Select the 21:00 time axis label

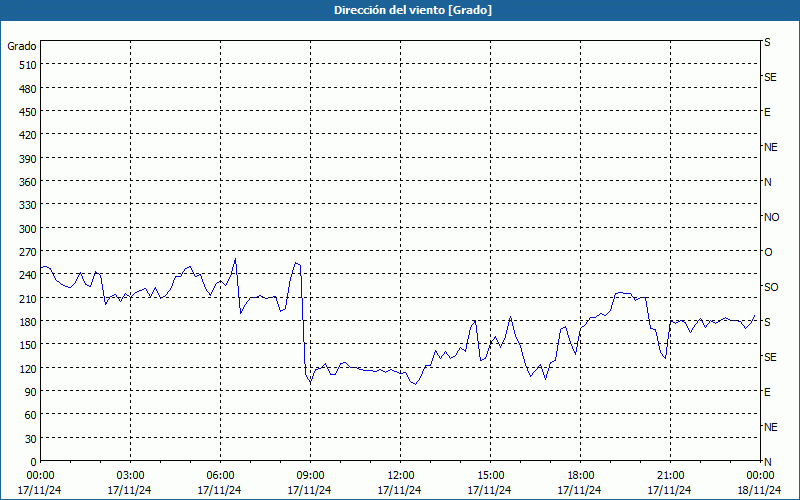(670, 476)
